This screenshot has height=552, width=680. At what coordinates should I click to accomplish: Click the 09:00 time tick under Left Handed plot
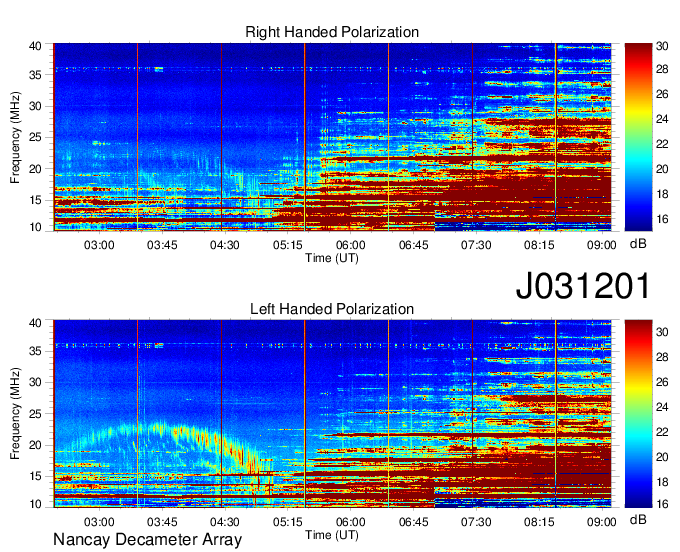602,522
